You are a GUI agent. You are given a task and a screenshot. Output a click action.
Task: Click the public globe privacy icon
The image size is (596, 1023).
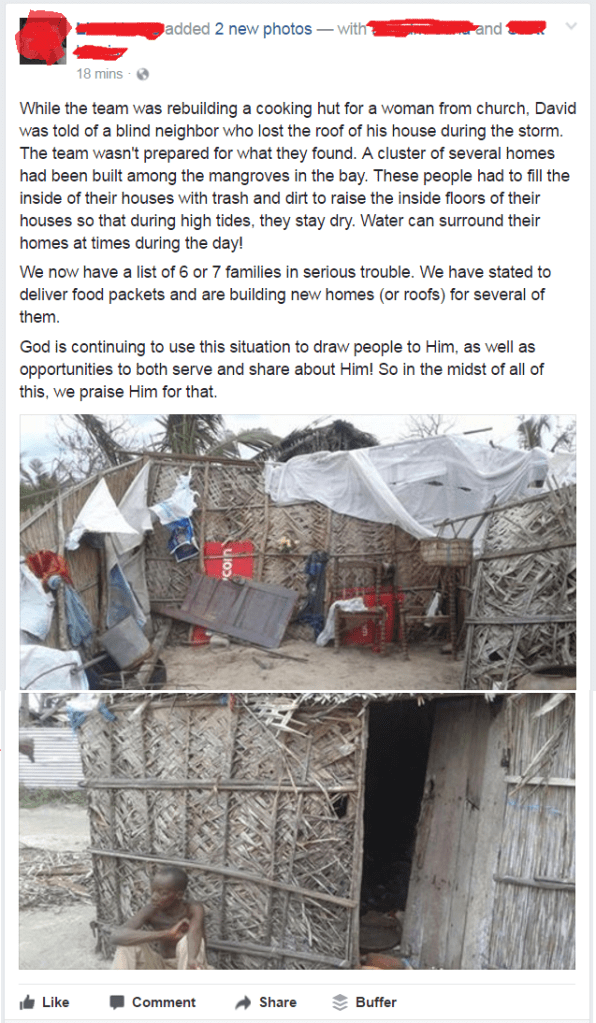[x=143, y=74]
